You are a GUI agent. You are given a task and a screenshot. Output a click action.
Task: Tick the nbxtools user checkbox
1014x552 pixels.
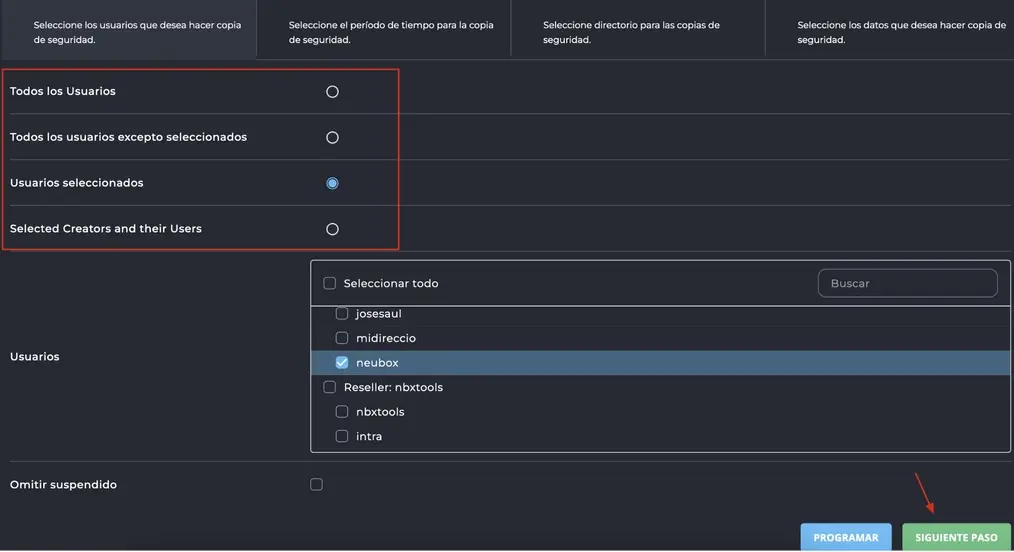[341, 412]
